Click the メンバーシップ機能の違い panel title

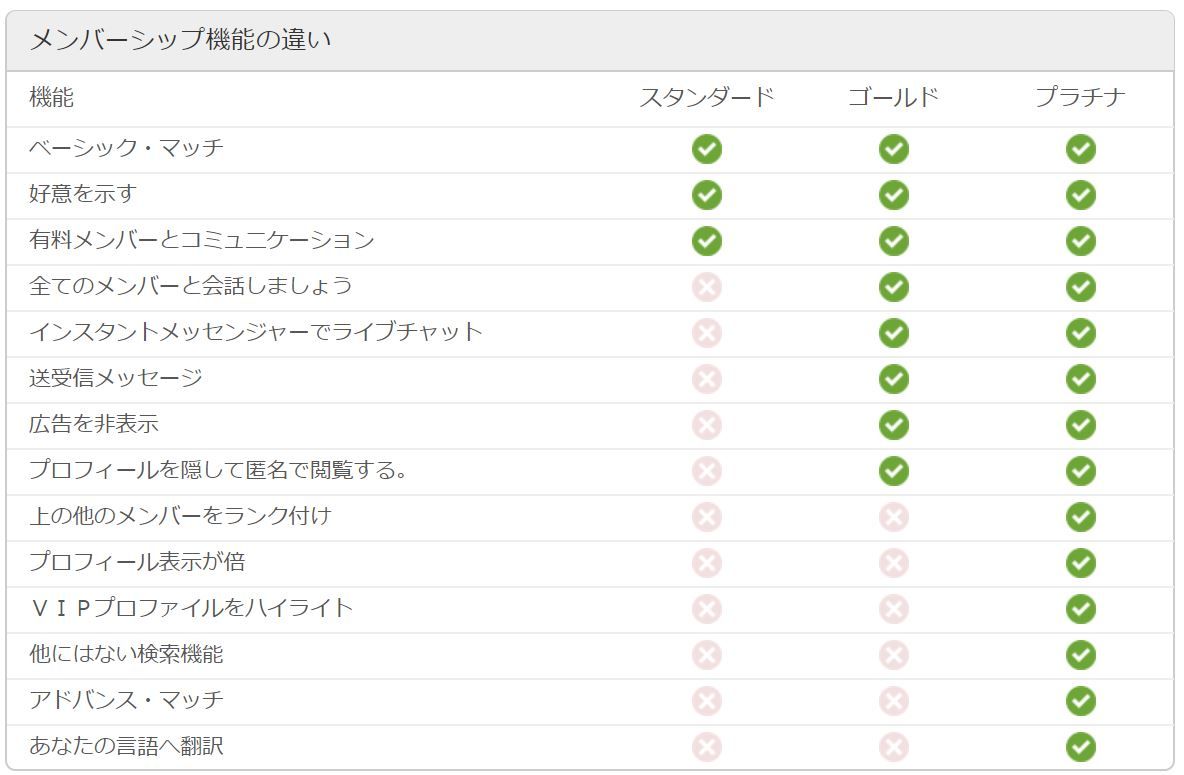[x=180, y=40]
